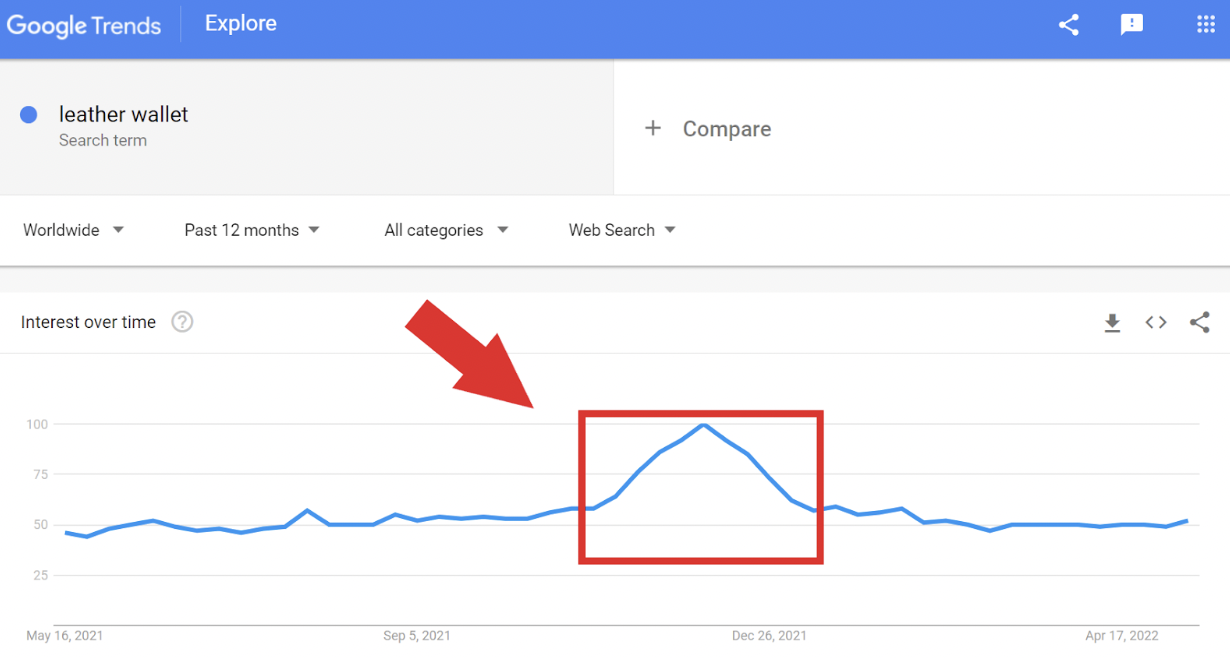Open help for Interest over time
The height and width of the screenshot is (658, 1230).
pos(182,322)
